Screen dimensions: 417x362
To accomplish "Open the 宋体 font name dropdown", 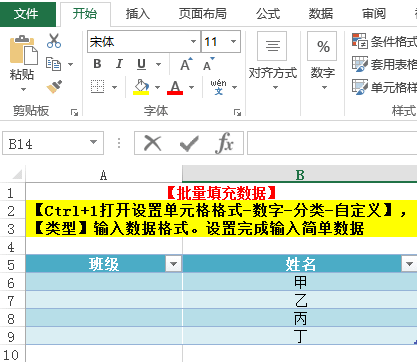I will (193, 42).
